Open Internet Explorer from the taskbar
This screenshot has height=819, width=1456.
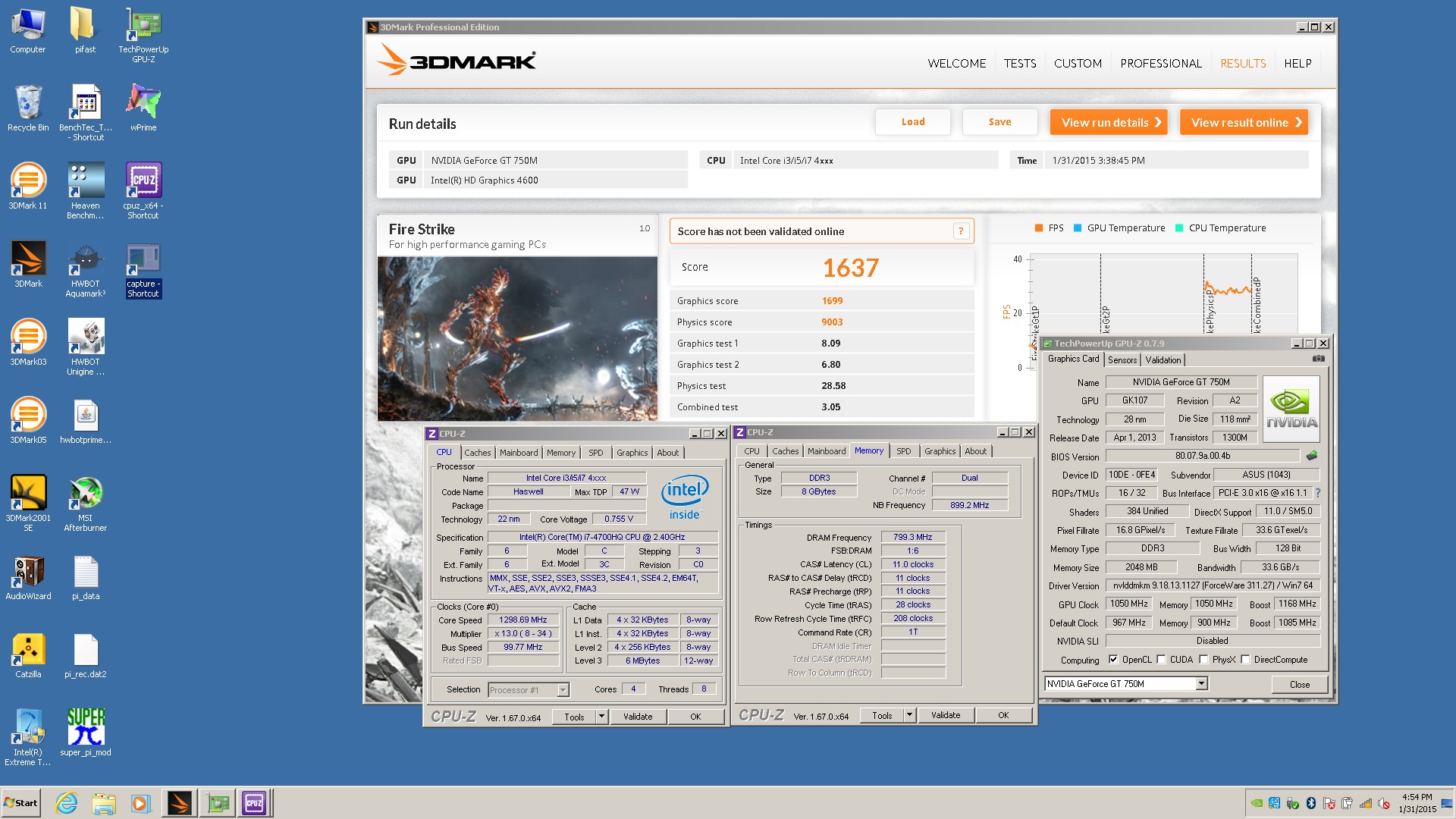tap(67, 803)
